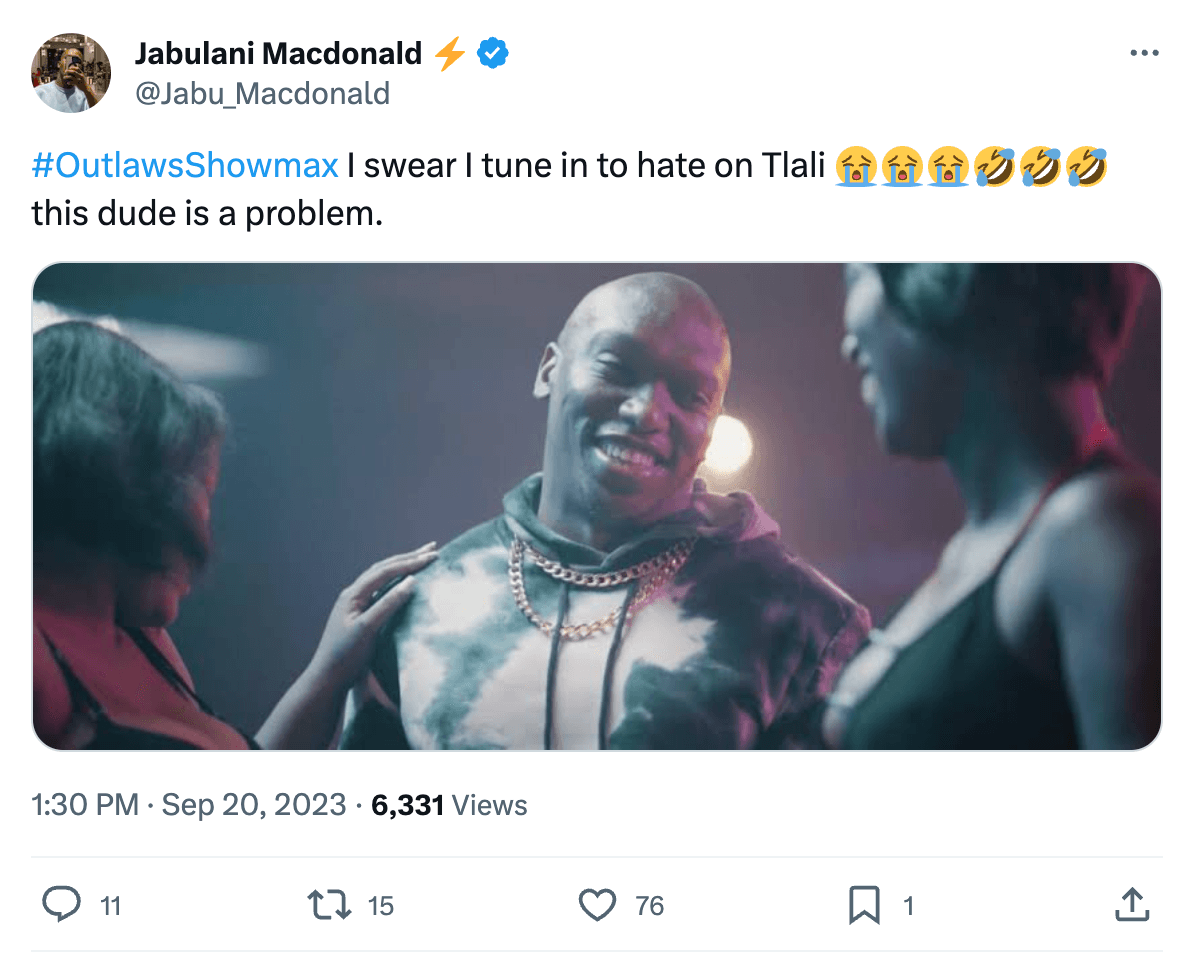Click the 6,331 Views count
1189x957 pixels.
(x=449, y=805)
